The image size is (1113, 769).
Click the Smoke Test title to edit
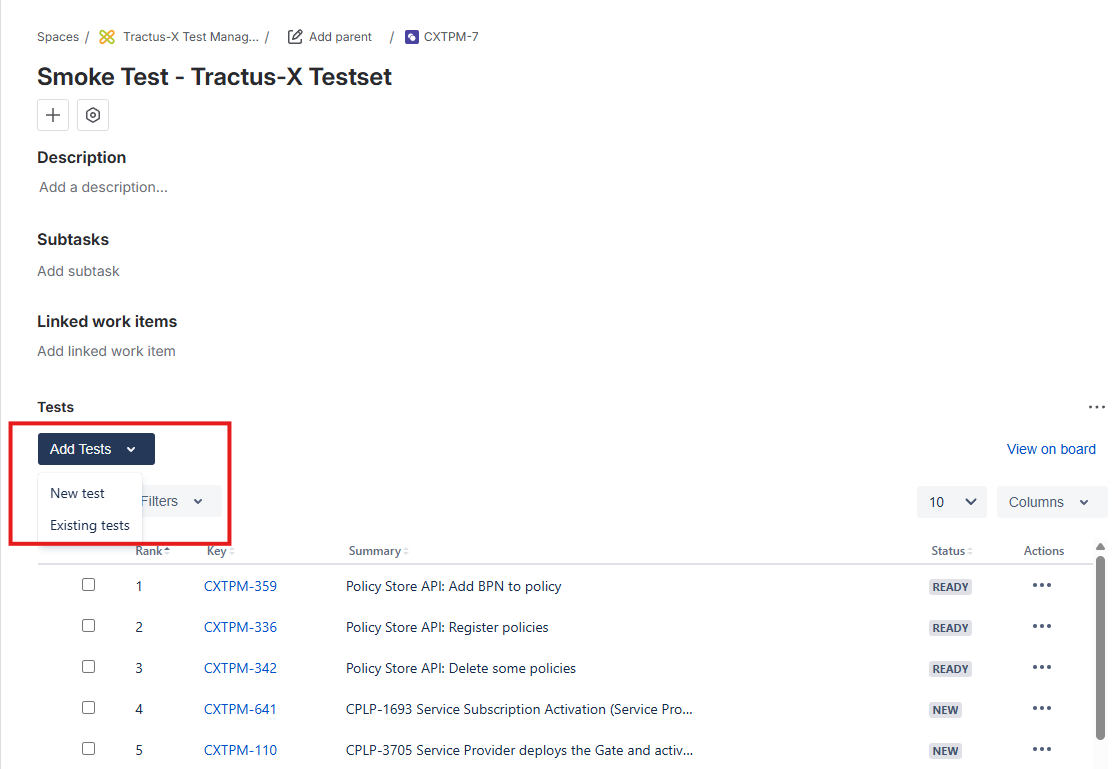point(214,77)
